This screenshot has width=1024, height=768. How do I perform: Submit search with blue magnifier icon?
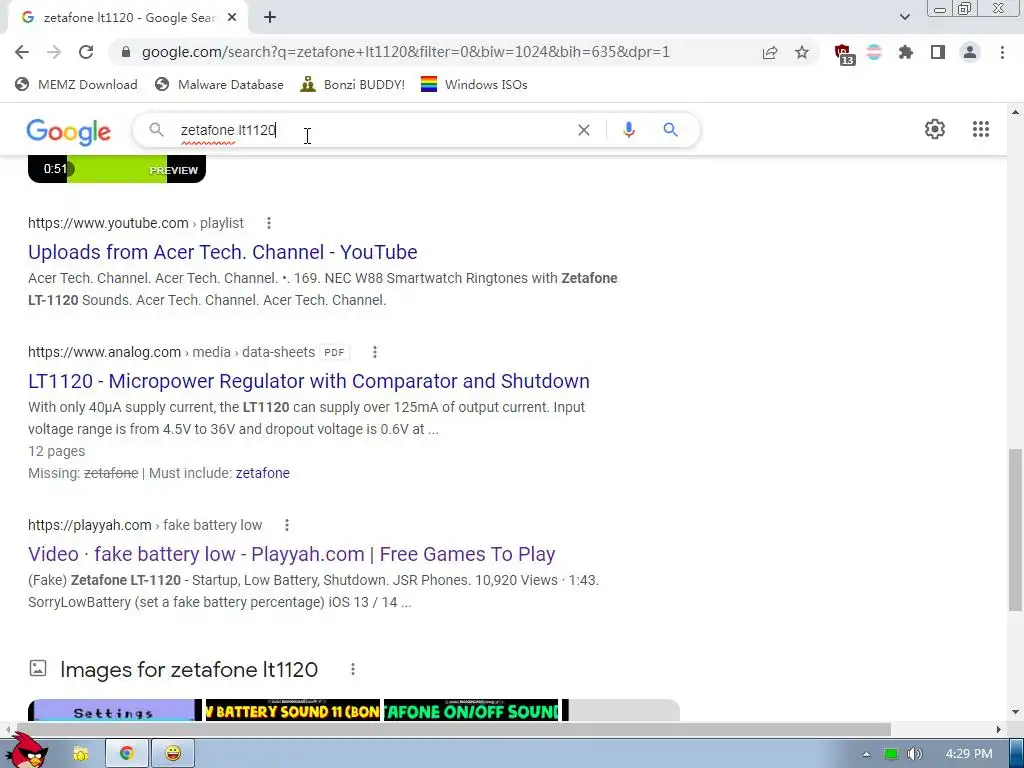click(x=670, y=130)
